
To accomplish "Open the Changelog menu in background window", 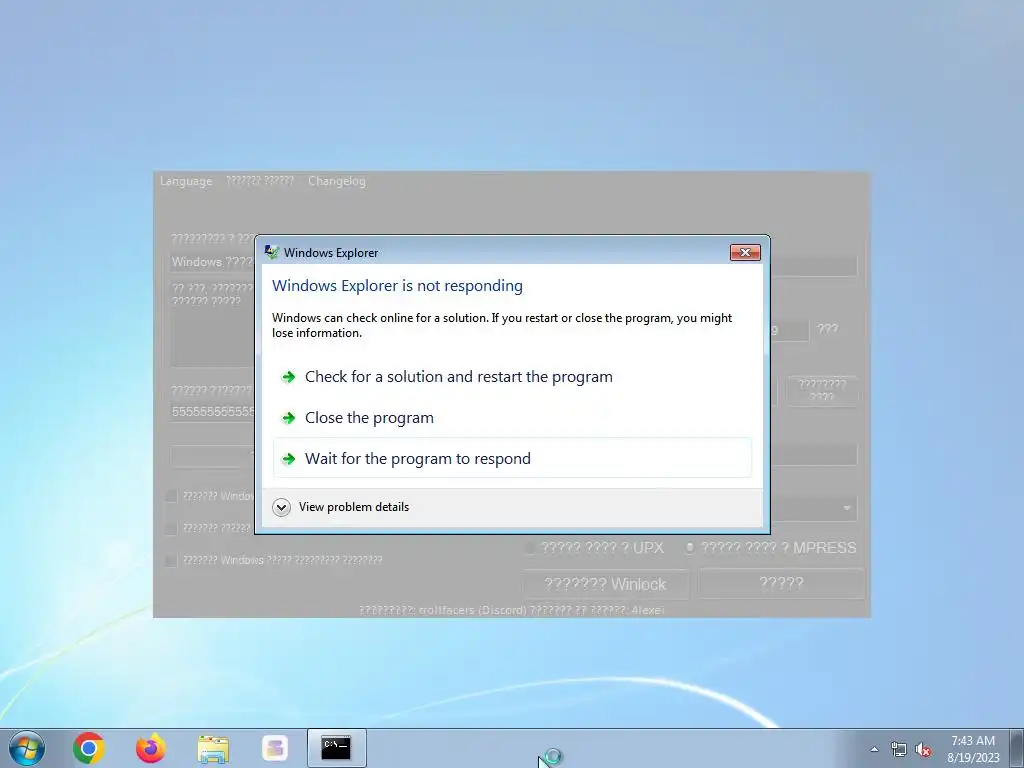I will click(336, 181).
